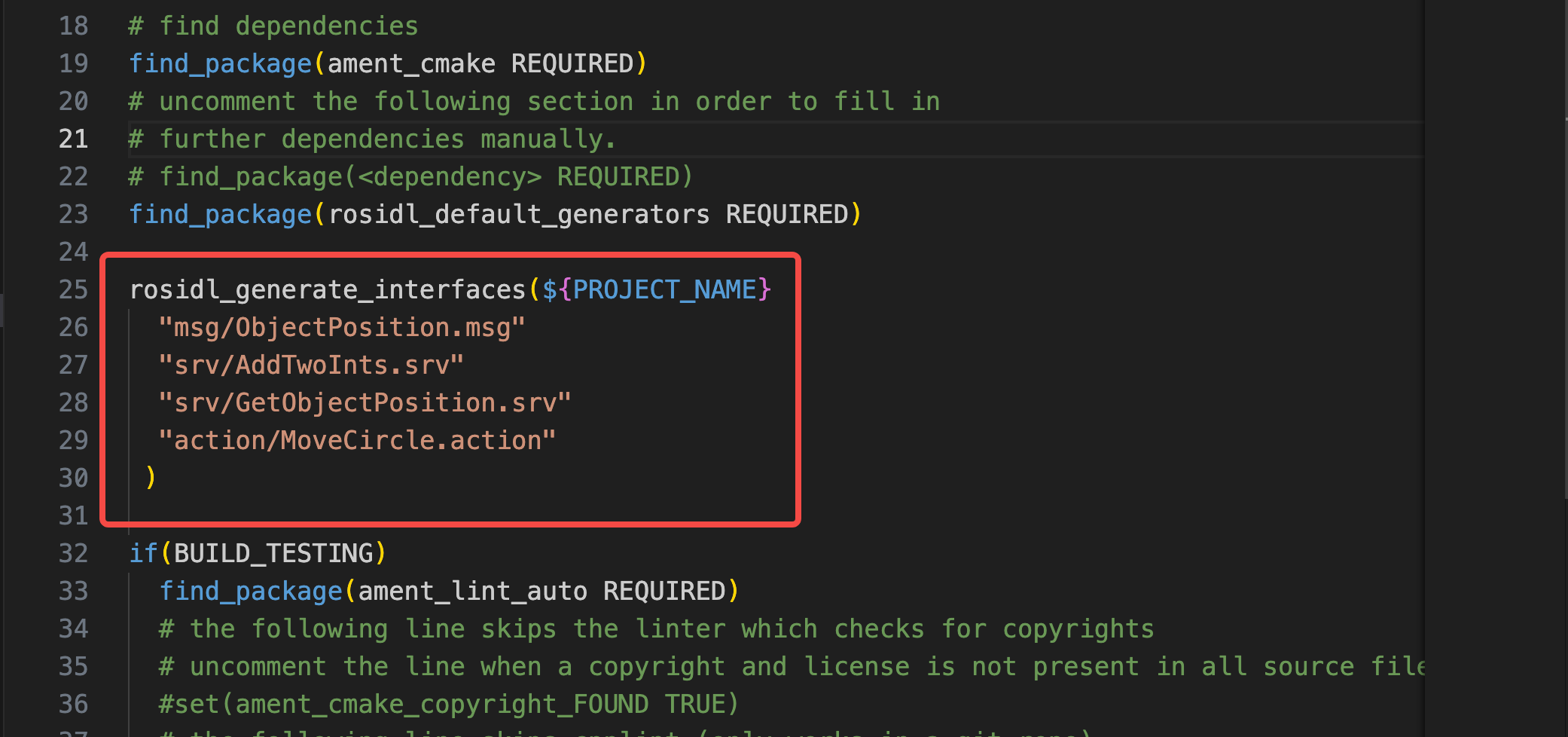
Task: Click line number 32 in the gutter
Action: (74, 554)
